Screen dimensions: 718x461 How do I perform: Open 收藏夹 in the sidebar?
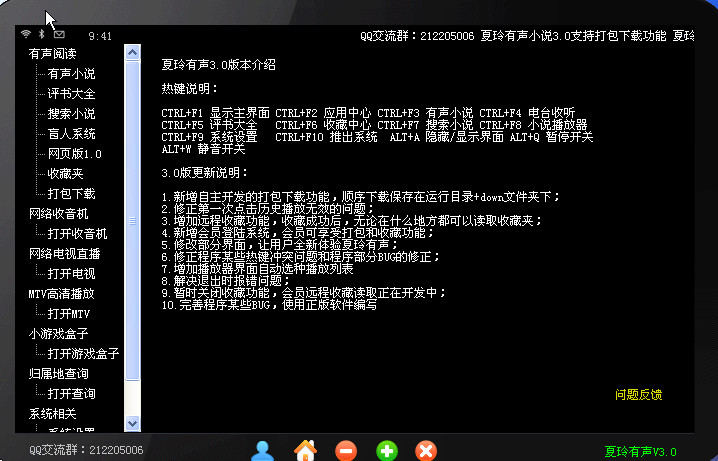[x=65, y=174]
